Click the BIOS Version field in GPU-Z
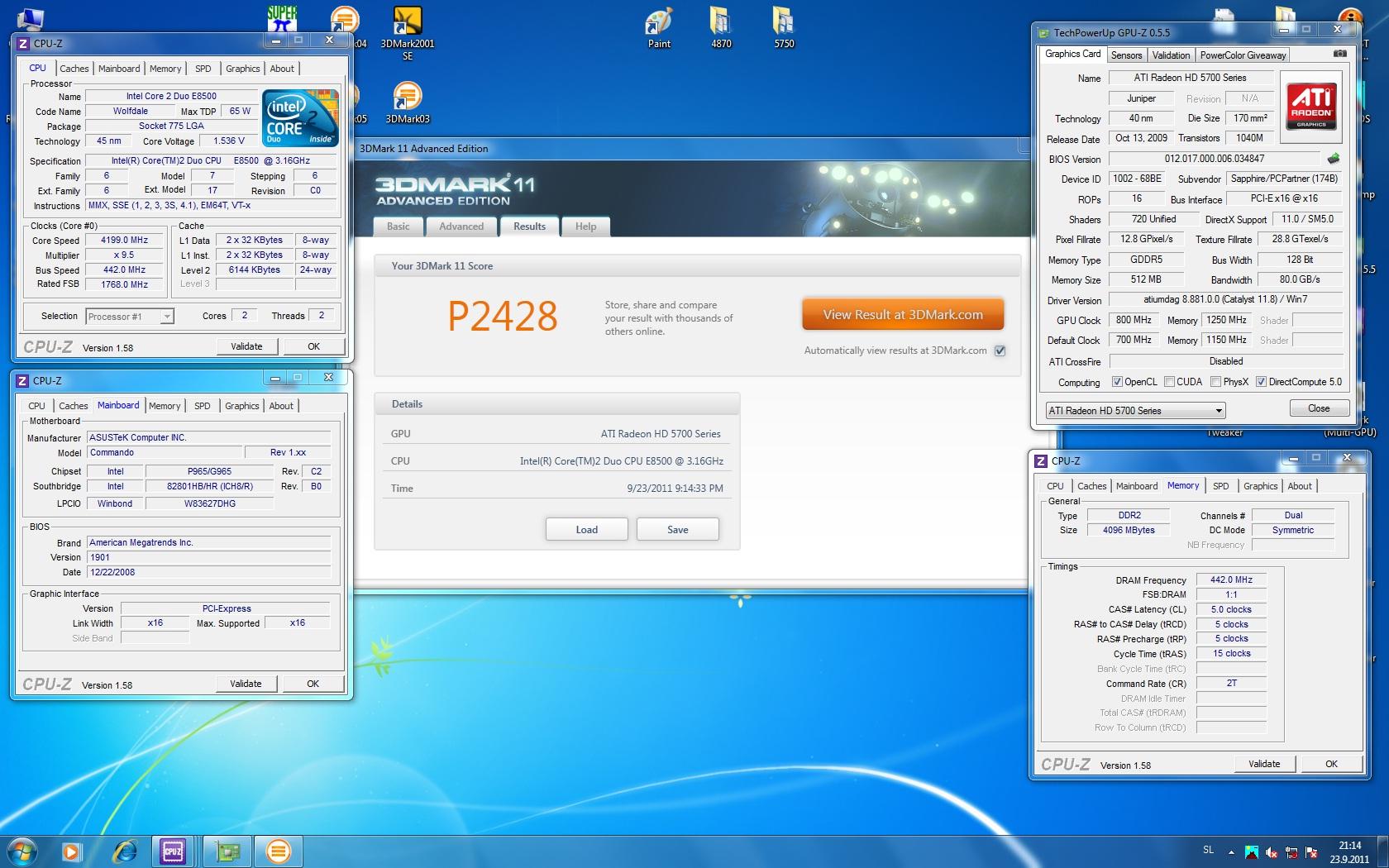Screen dimensions: 1389x868 (1215, 159)
